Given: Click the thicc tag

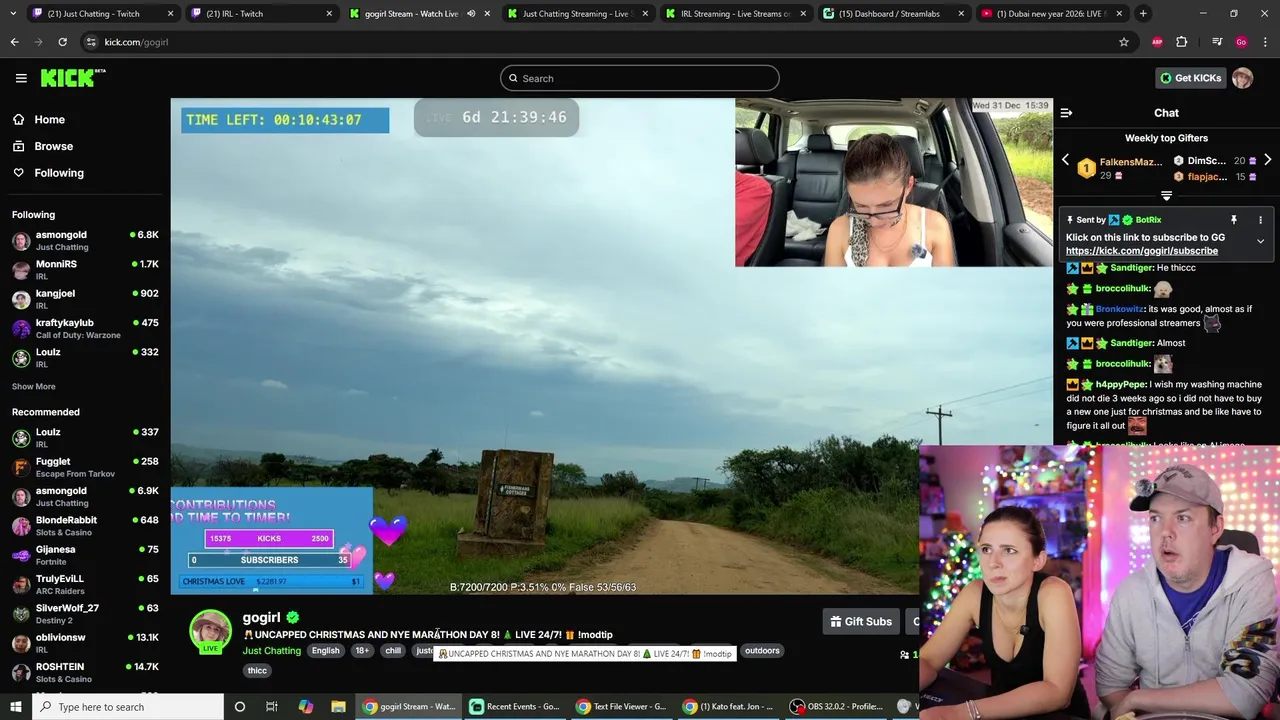Looking at the screenshot, I should [x=257, y=671].
